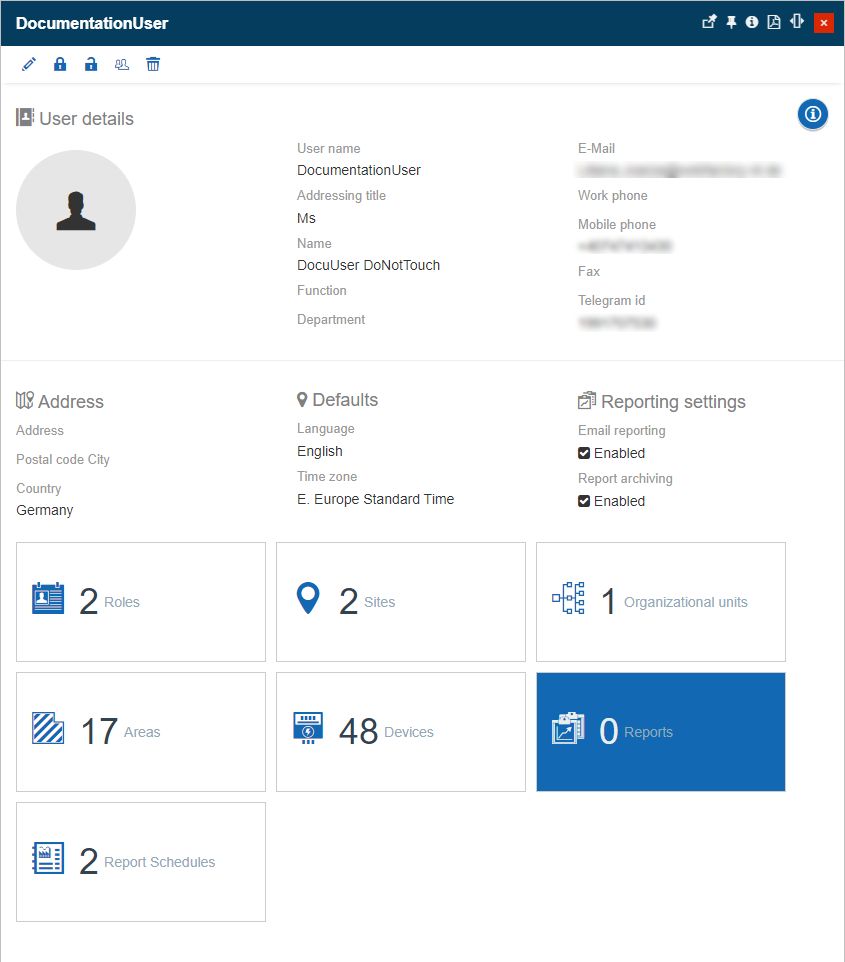
Task: Click the closed padlock lock-user icon
Action: pyautogui.click(x=60, y=65)
